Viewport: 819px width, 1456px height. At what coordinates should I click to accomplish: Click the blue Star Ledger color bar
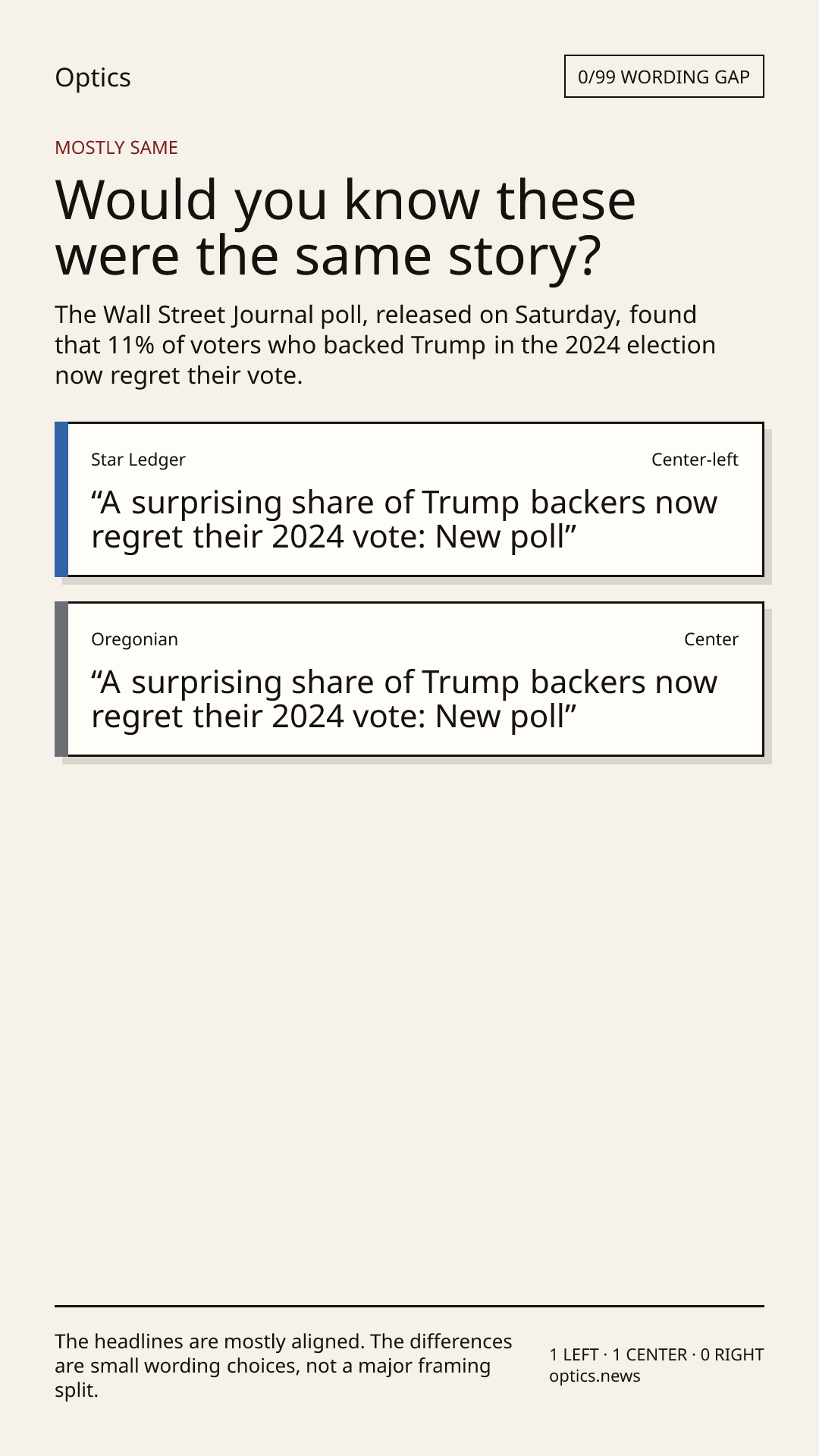[x=61, y=500]
